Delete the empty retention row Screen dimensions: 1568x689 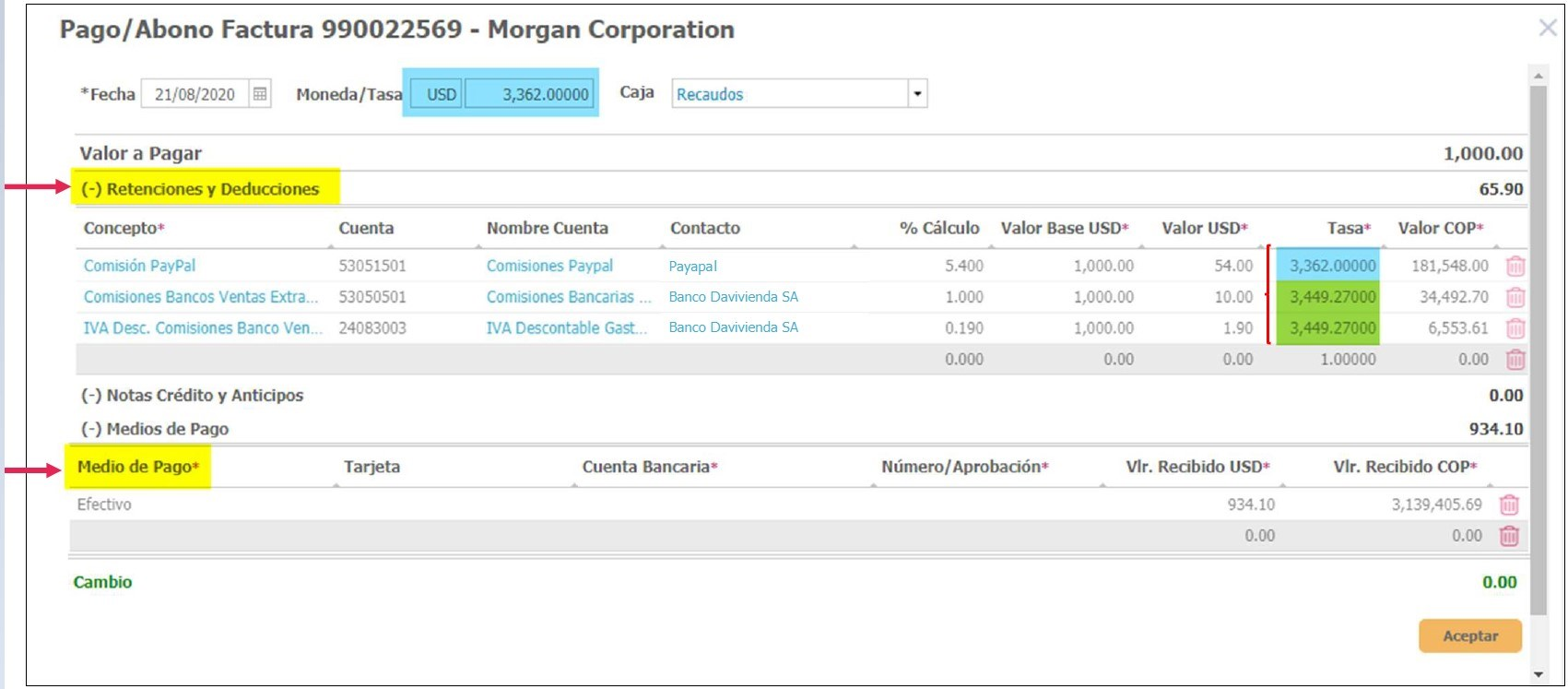pyautogui.click(x=1515, y=360)
